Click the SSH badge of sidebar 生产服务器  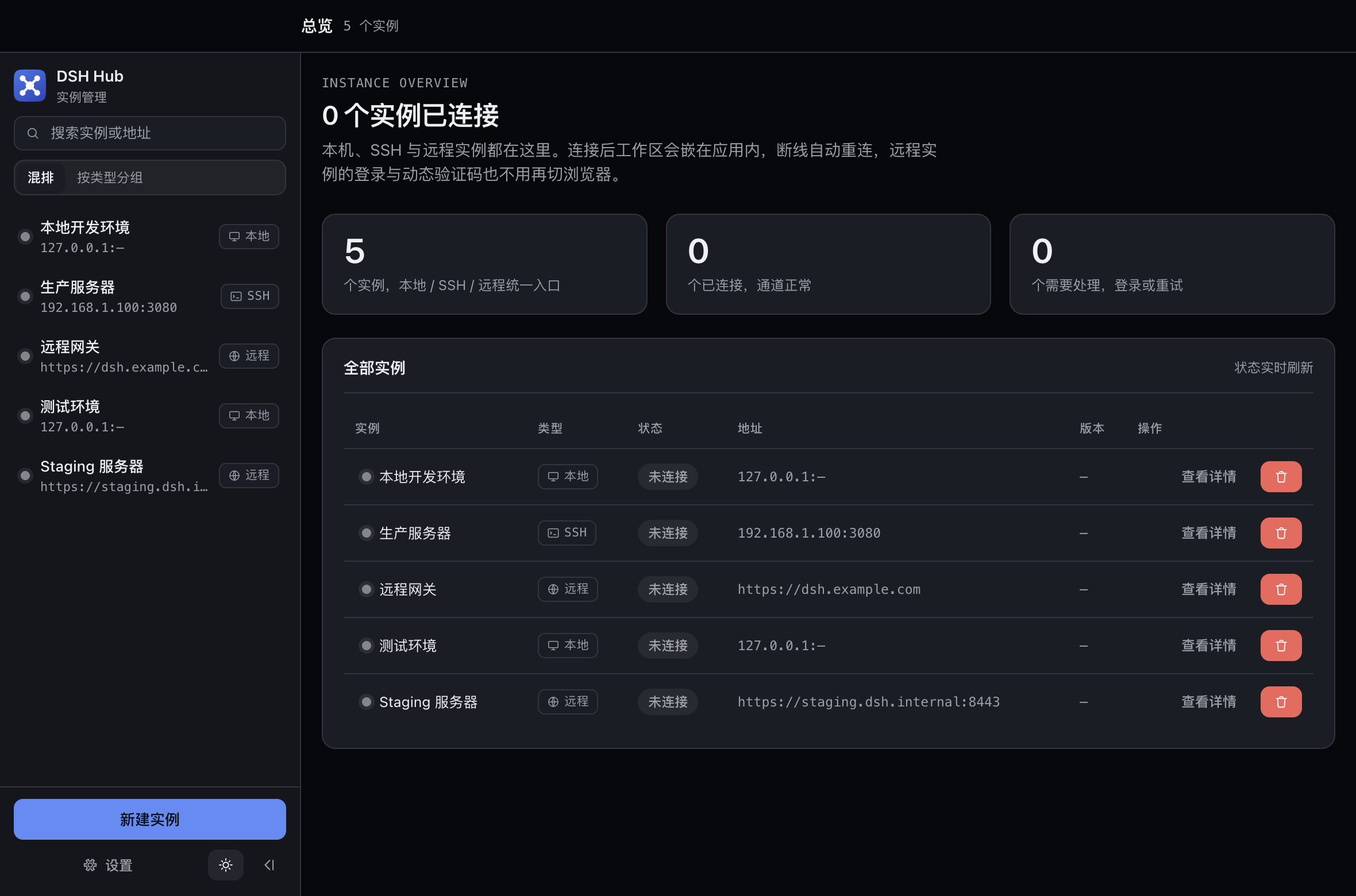pos(250,296)
